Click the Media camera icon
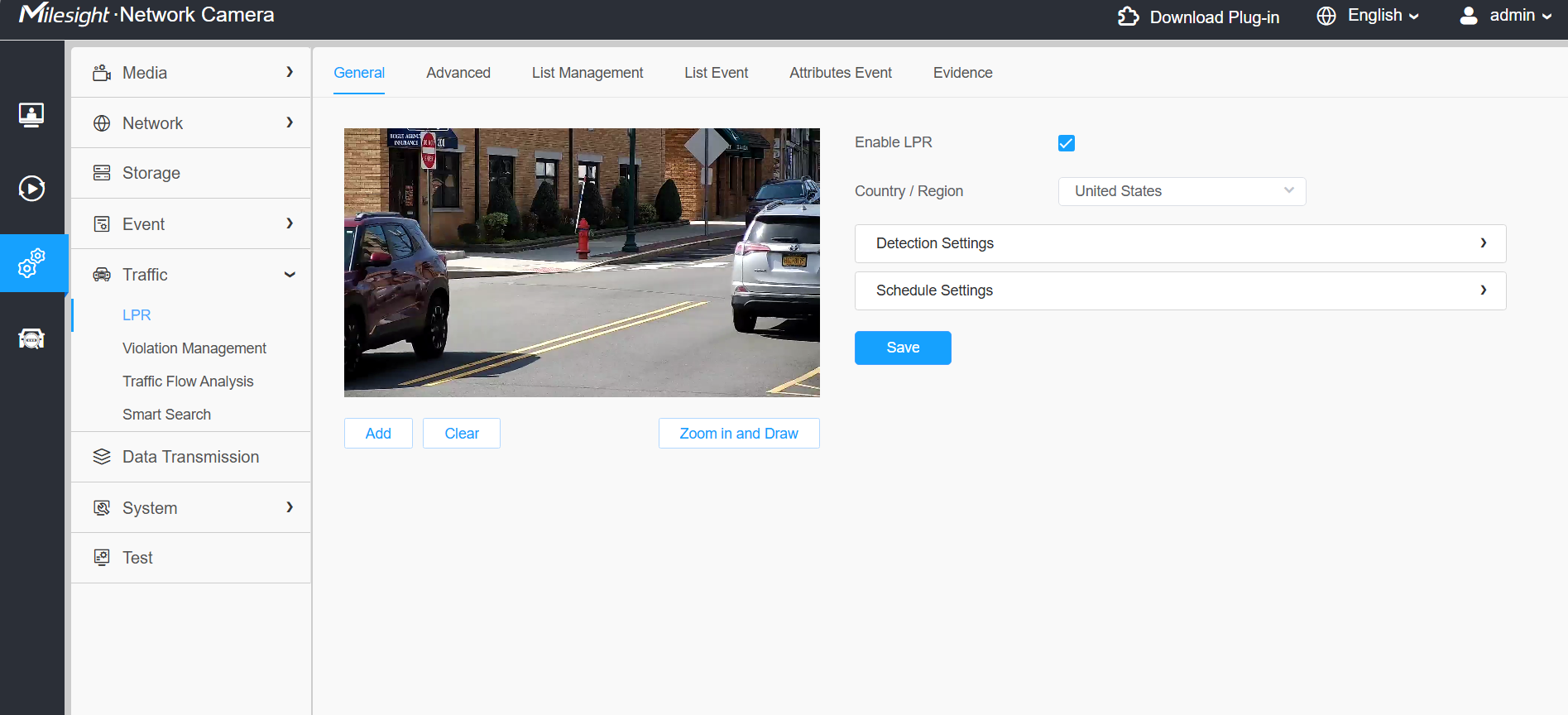Viewport: 1568px width, 715px height. tap(102, 73)
